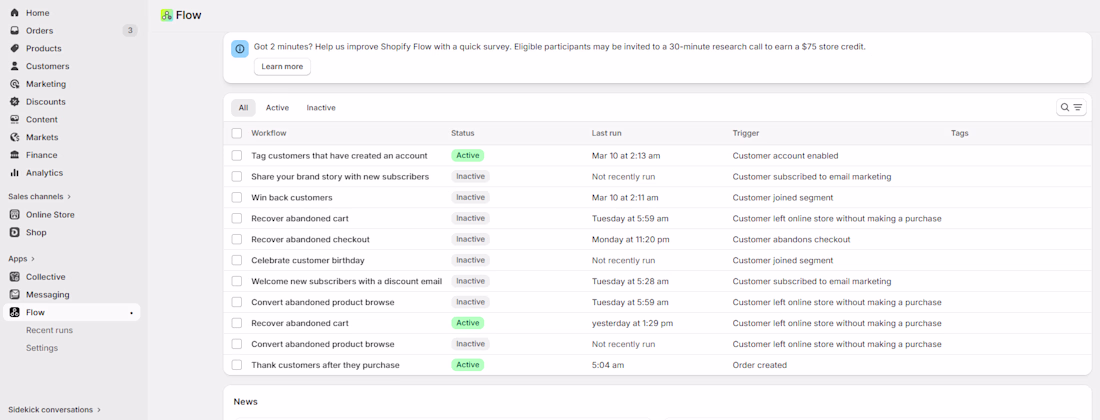
Task: Open Thank customers after they purchase workflow
Action: point(325,365)
